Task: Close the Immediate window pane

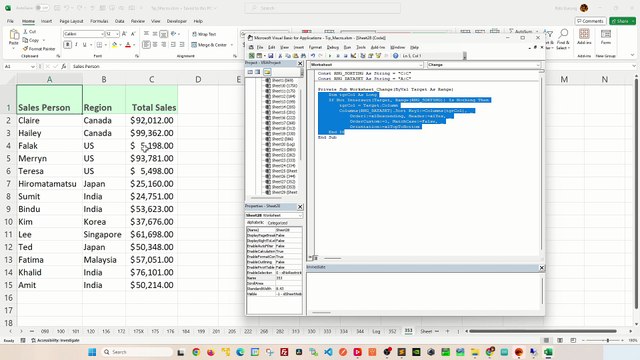Action: 542,268
